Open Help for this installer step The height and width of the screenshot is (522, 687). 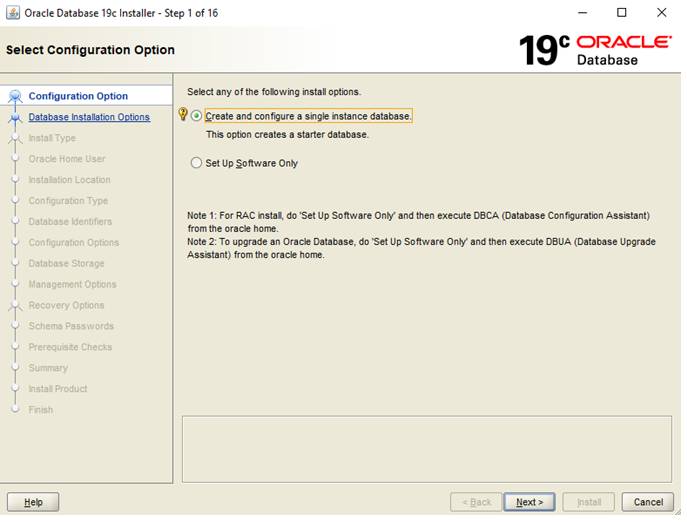(33, 502)
